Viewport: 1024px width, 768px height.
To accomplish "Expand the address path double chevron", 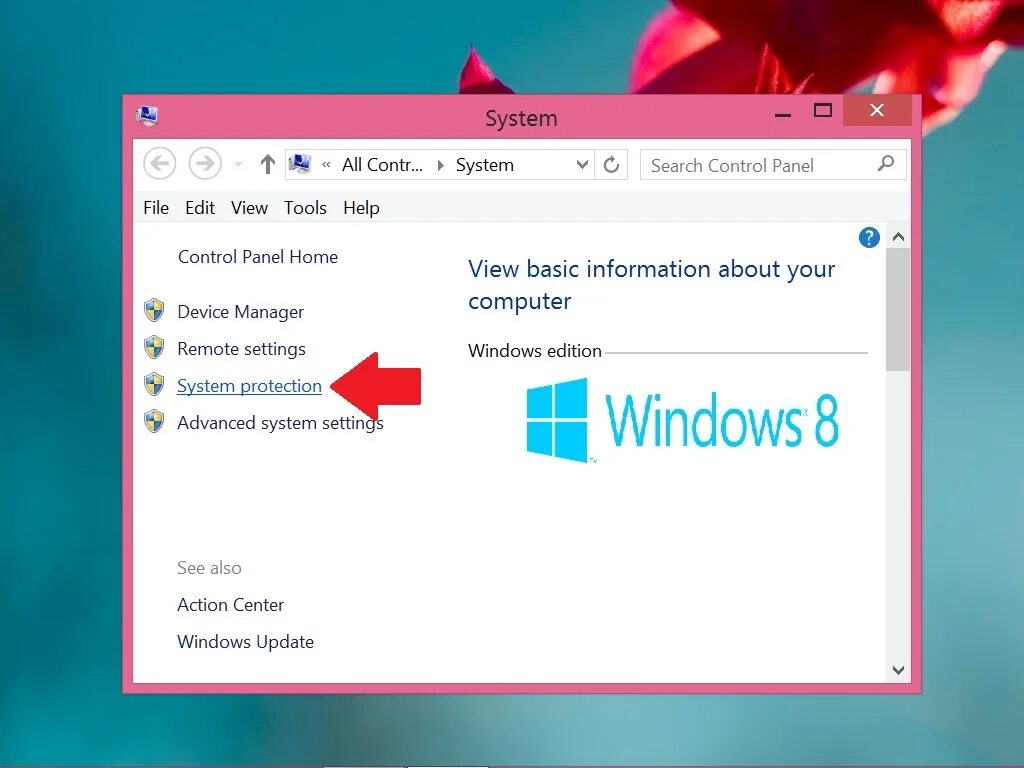I will click(326, 165).
